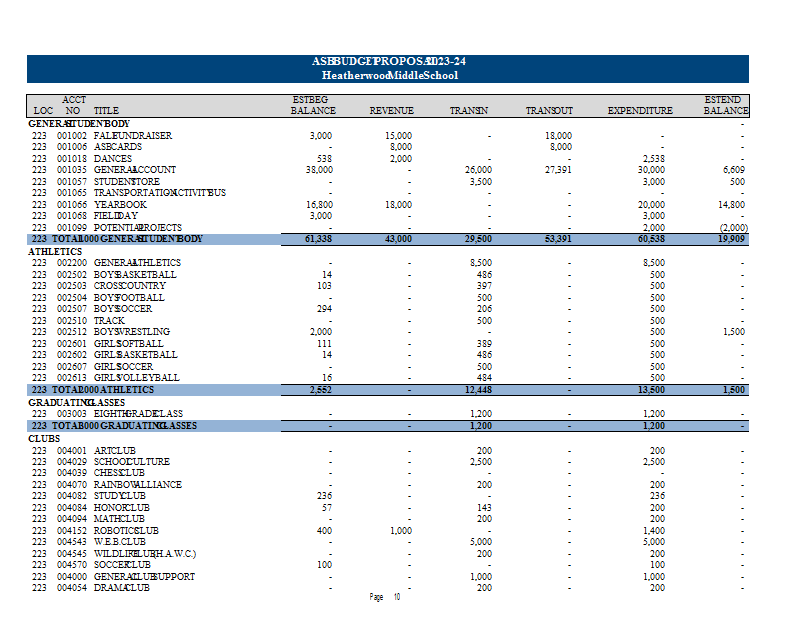The width and height of the screenshot is (800, 619).
Task: Select the WILDLIFE CLUB (H.A.W.C.) row title
Action: pyautogui.click(x=145, y=554)
